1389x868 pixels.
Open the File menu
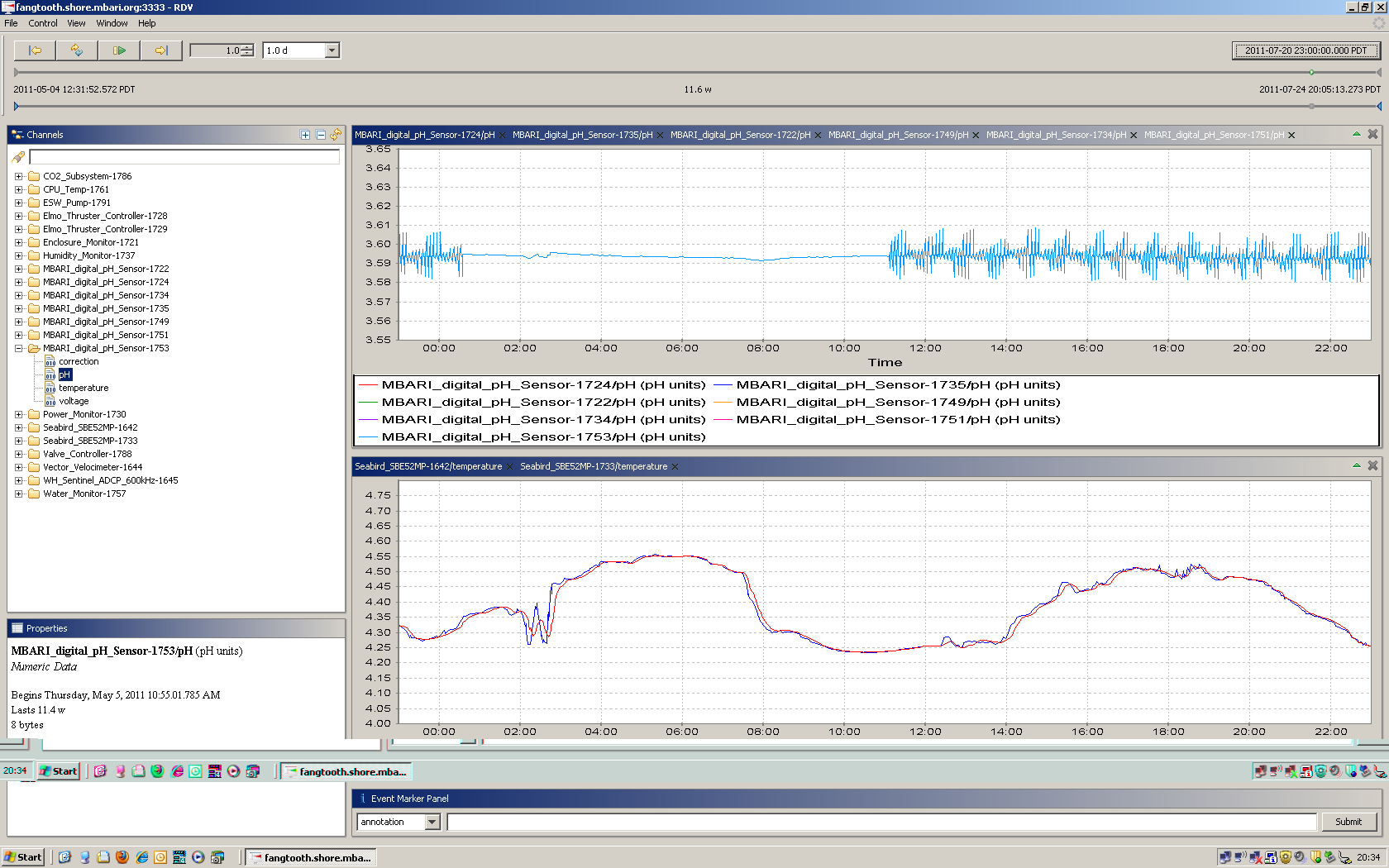coord(11,23)
